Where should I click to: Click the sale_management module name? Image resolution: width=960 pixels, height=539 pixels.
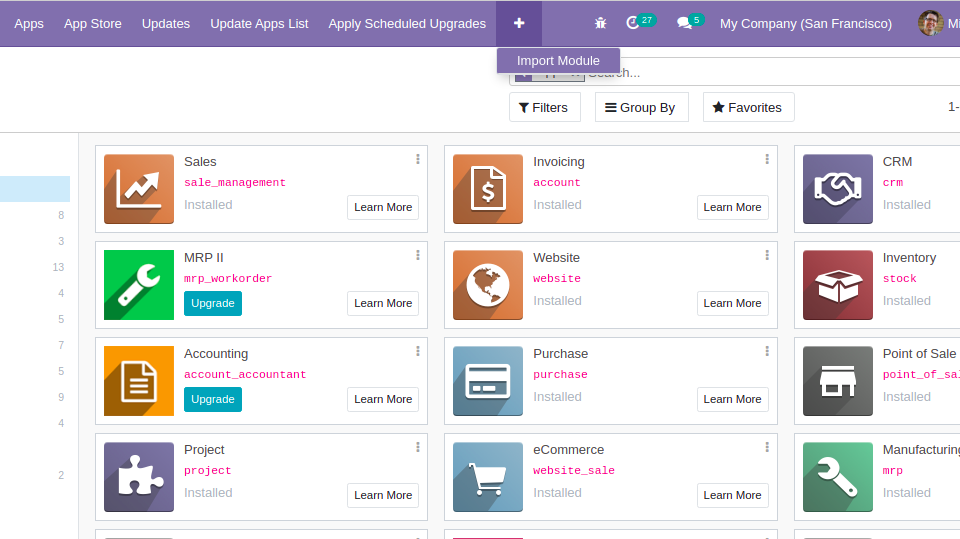(x=234, y=183)
